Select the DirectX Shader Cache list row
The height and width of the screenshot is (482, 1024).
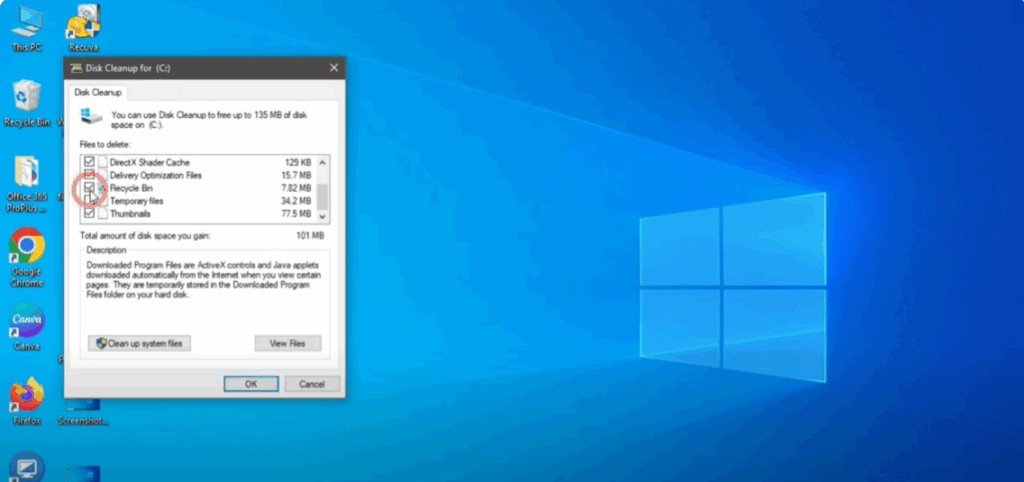[198, 162]
